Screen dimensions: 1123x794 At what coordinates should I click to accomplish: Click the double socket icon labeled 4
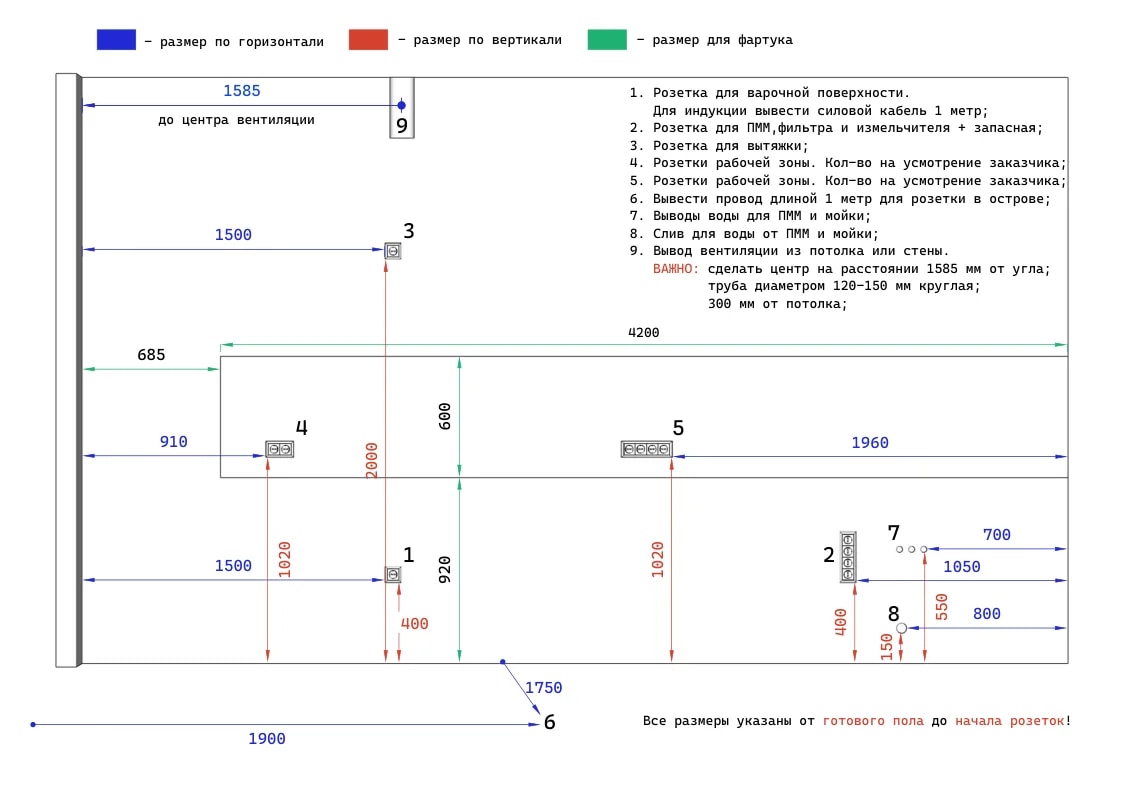pyautogui.click(x=279, y=449)
